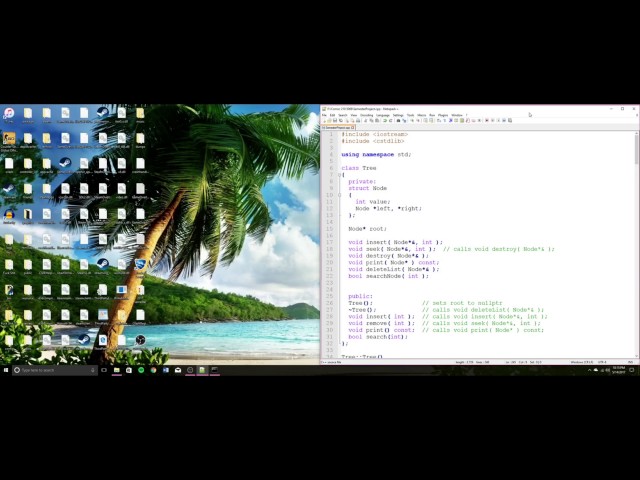
Task: Click the Save Recorded Macro icon
Action: tap(509, 120)
